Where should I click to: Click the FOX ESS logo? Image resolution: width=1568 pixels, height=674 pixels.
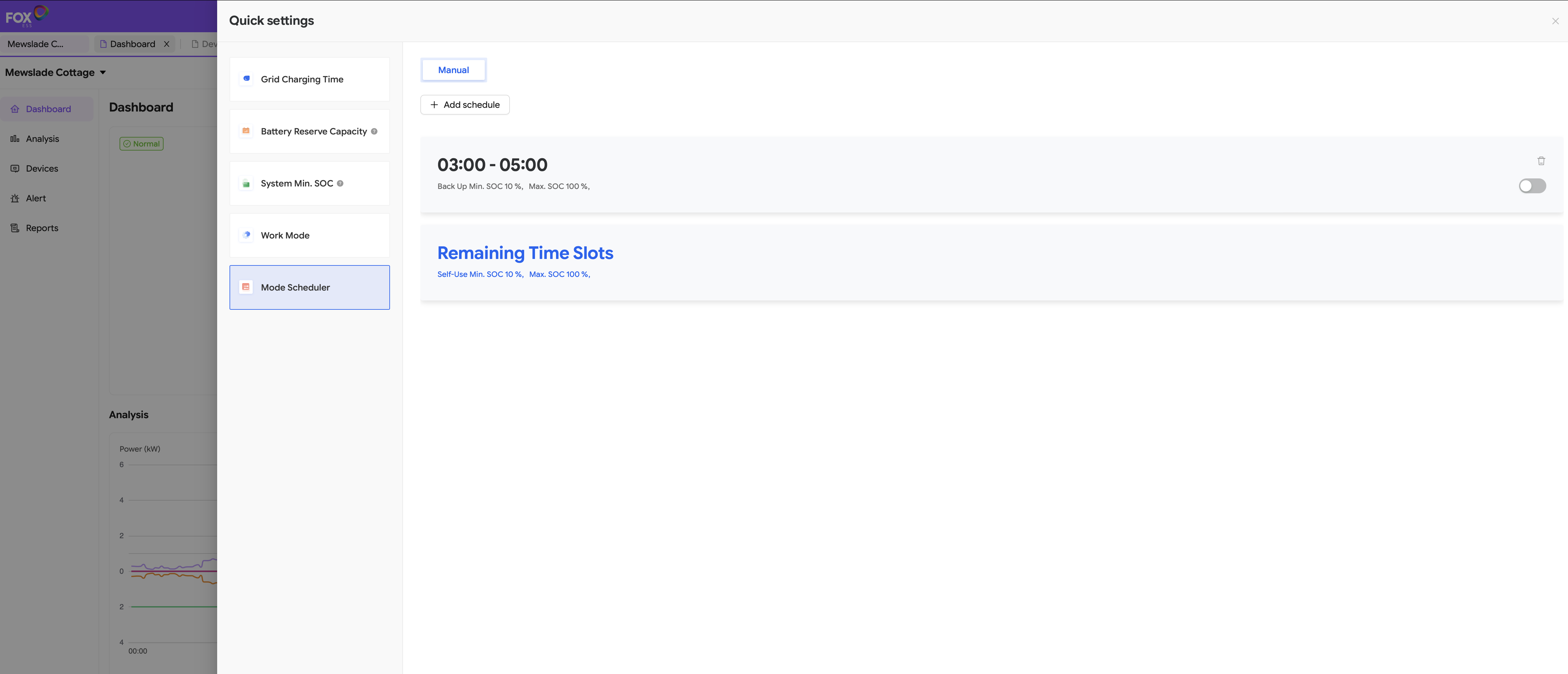[x=26, y=16]
